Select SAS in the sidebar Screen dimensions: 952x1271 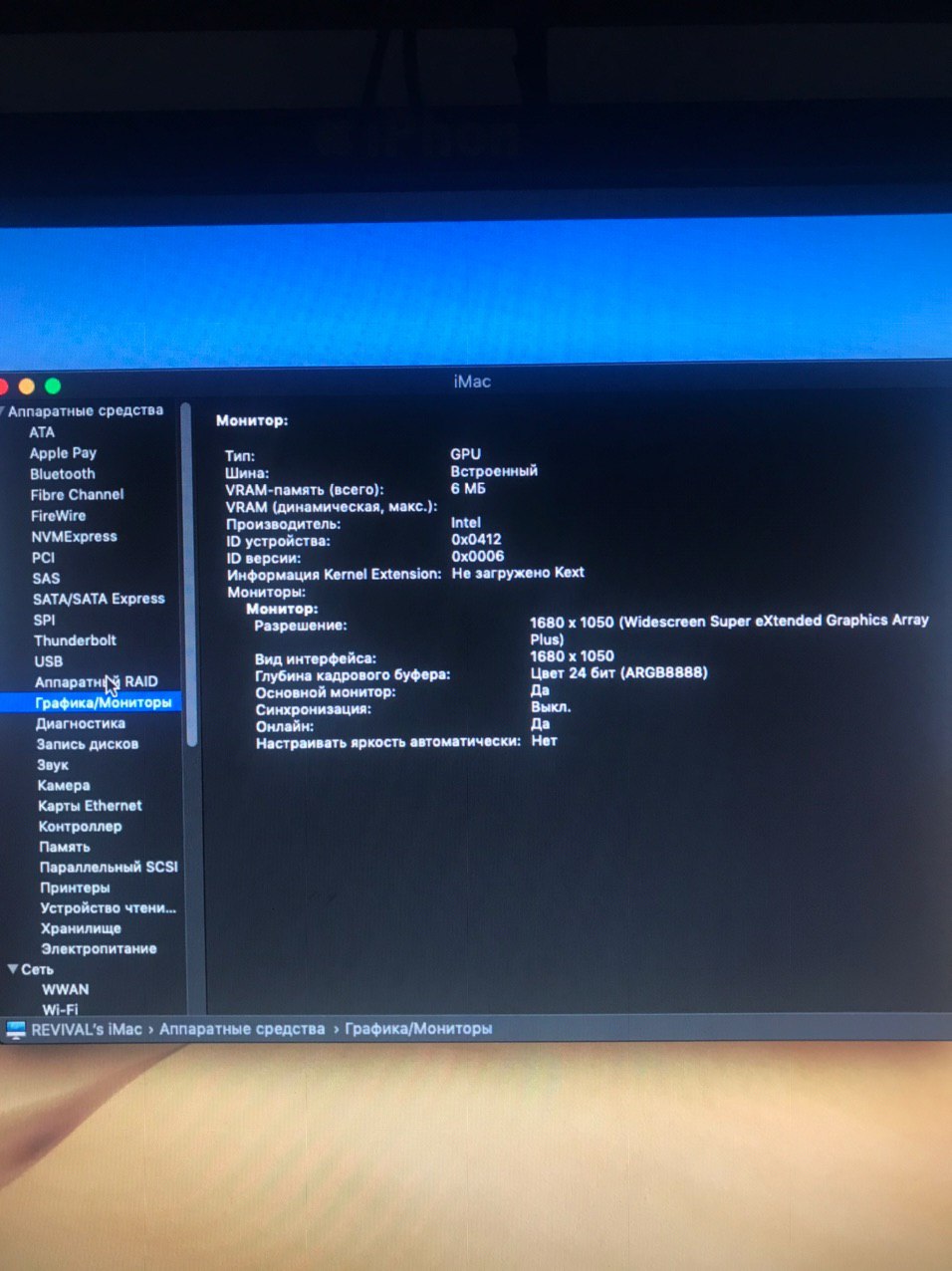click(x=46, y=579)
